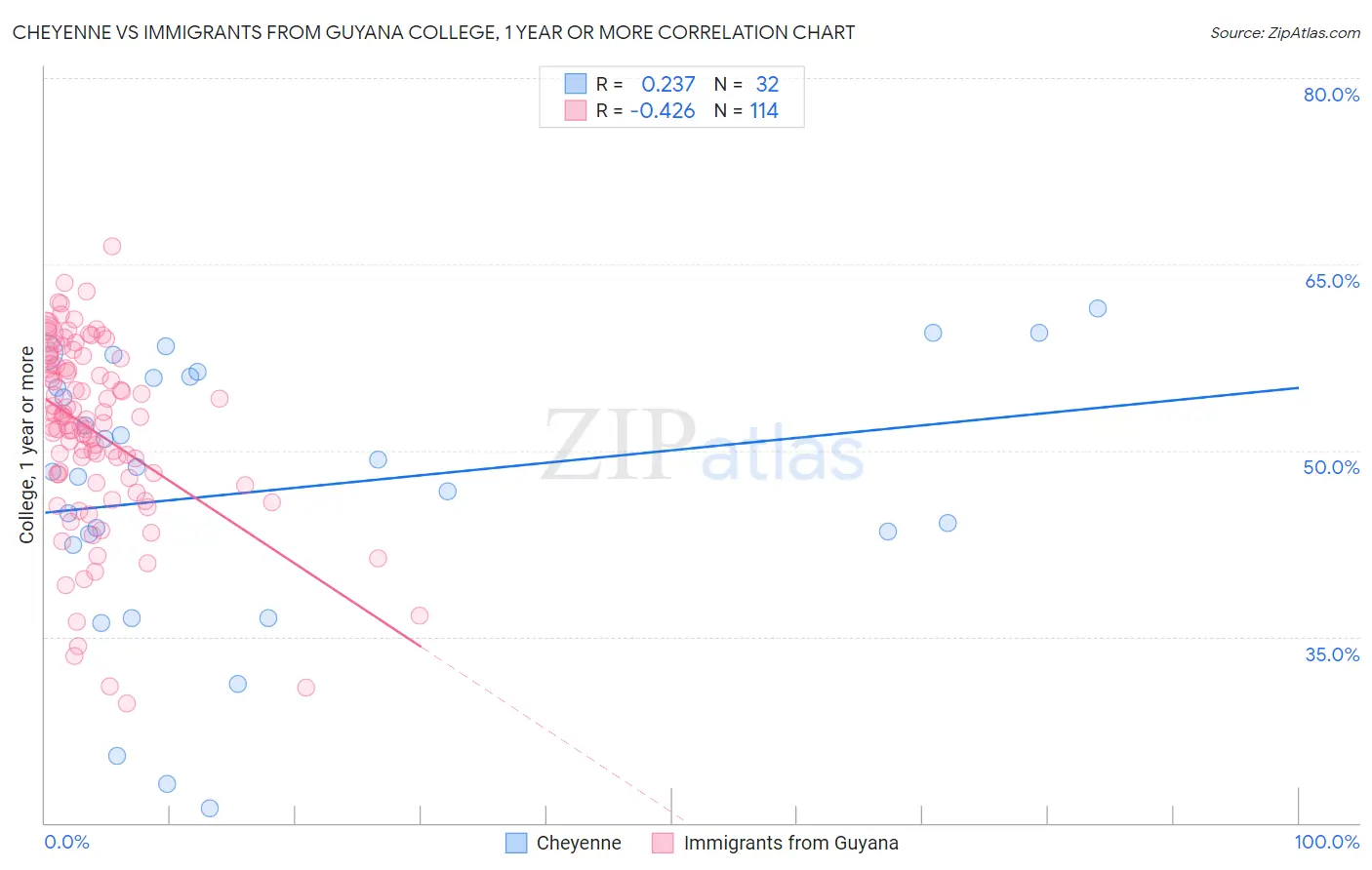Click the R = 0.237 value

pyautogui.click(x=667, y=84)
